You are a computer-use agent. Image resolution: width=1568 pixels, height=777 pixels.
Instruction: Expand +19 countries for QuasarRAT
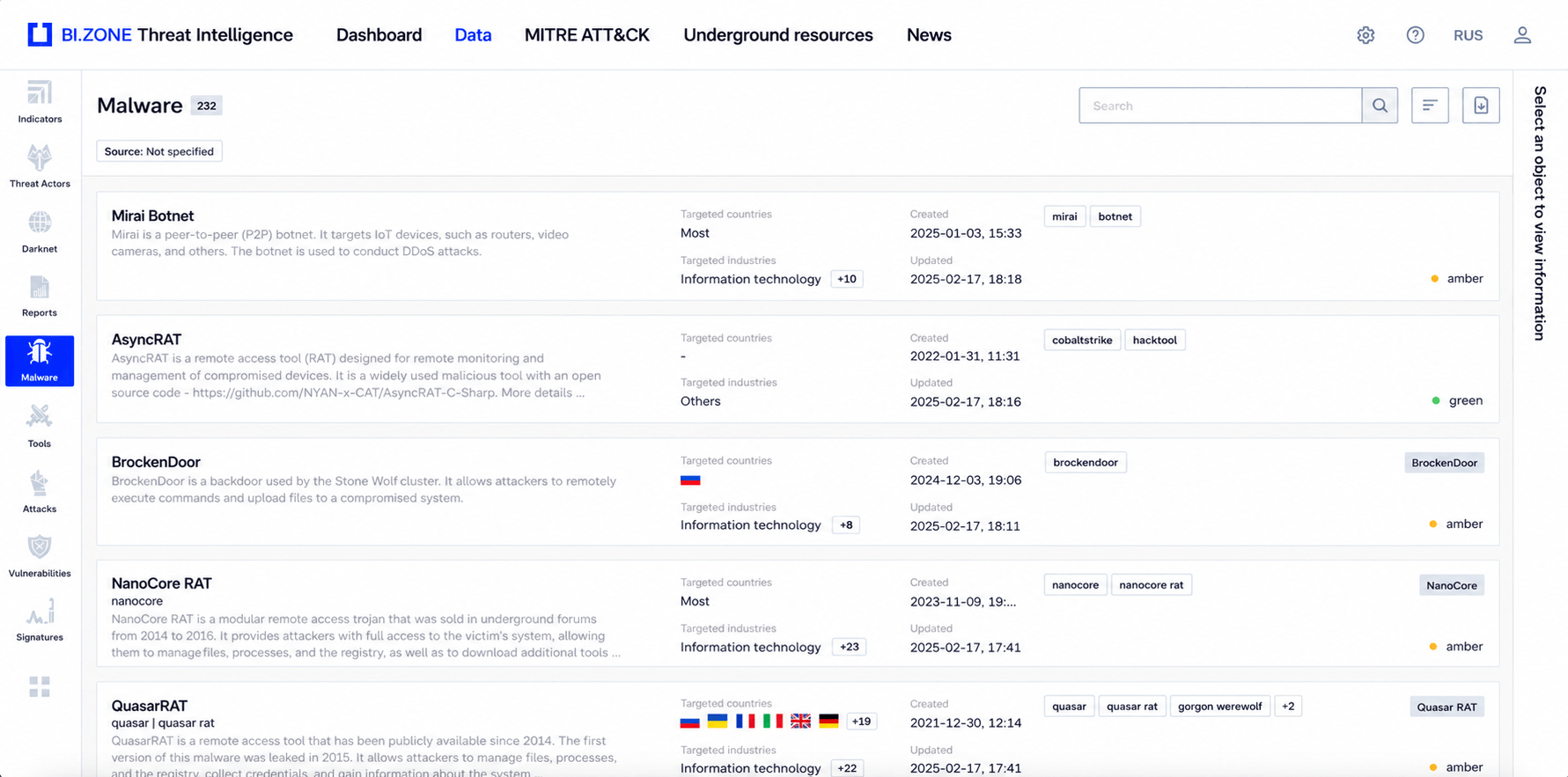coord(861,722)
